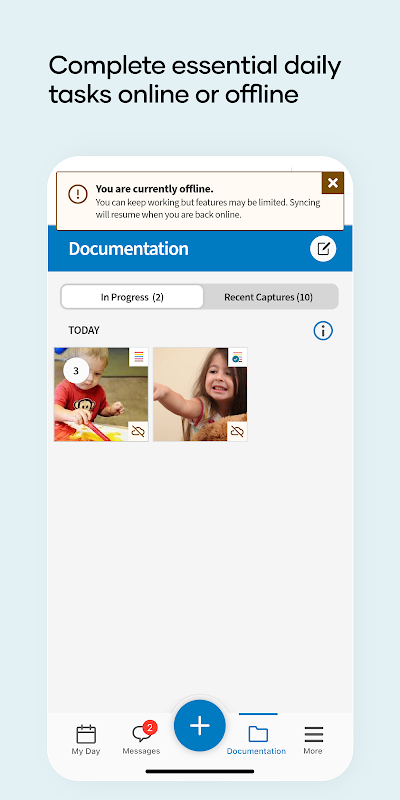Open My Day in bottom navigation
The height and width of the screenshot is (800, 400).
coord(86,740)
